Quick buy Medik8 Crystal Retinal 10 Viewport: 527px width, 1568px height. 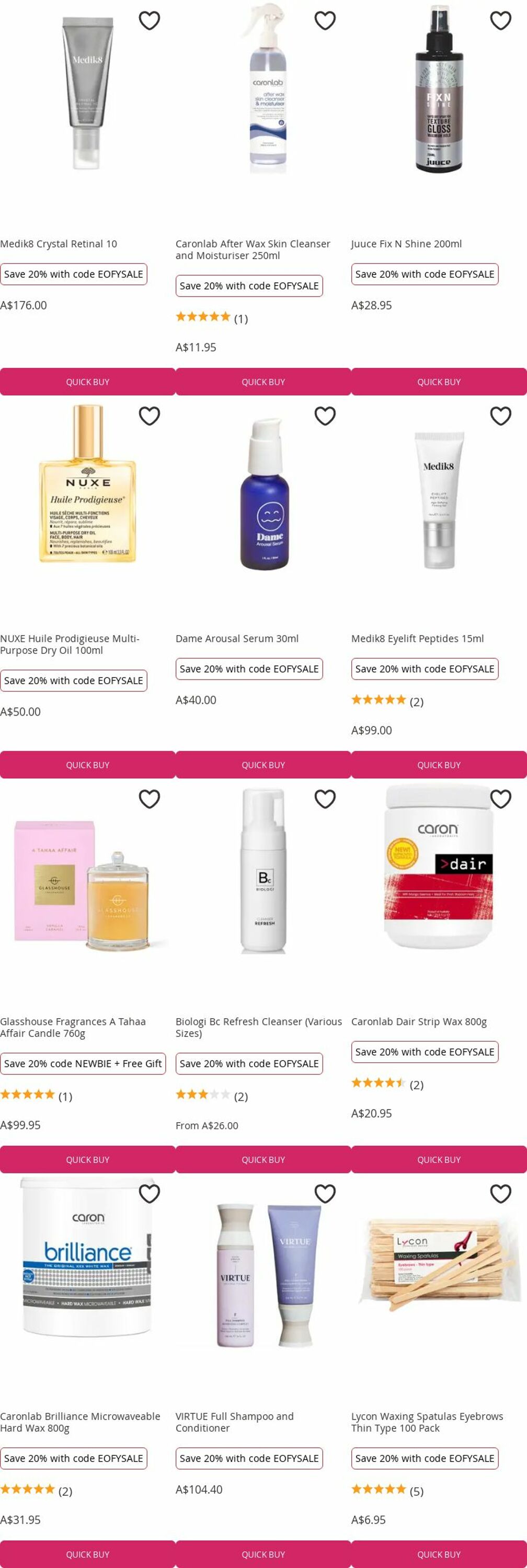click(88, 382)
